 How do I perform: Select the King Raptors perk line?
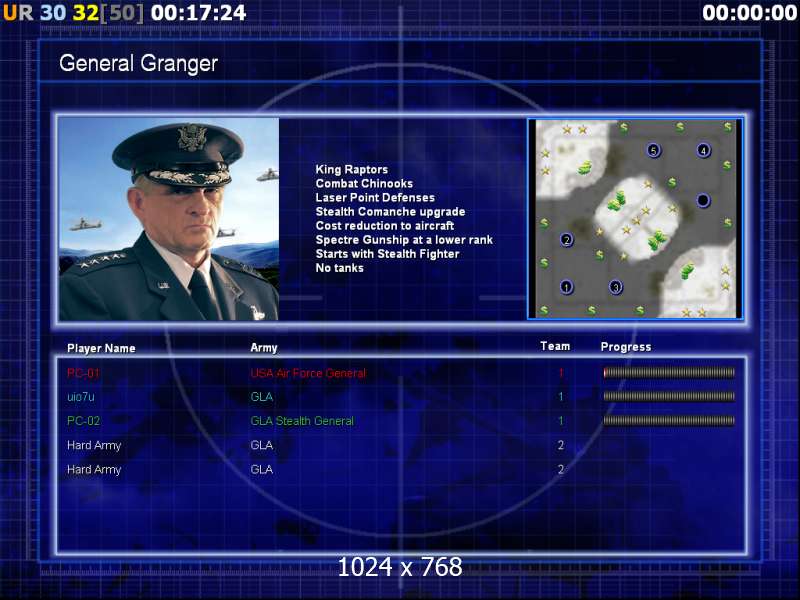[x=352, y=169]
